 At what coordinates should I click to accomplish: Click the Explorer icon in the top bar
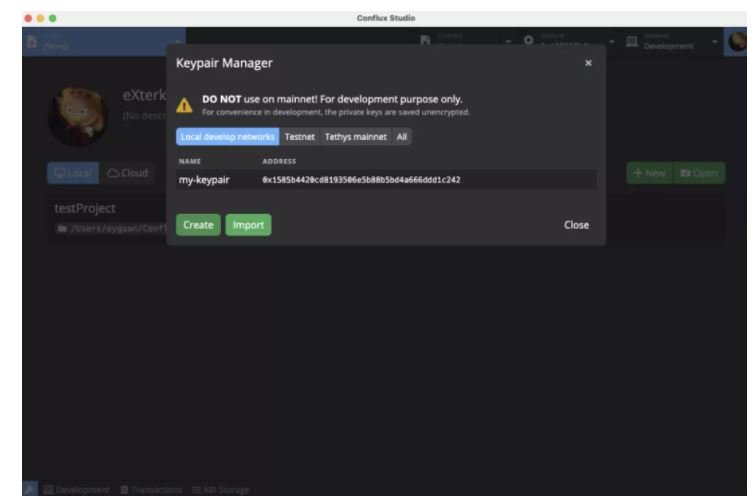[528, 40]
